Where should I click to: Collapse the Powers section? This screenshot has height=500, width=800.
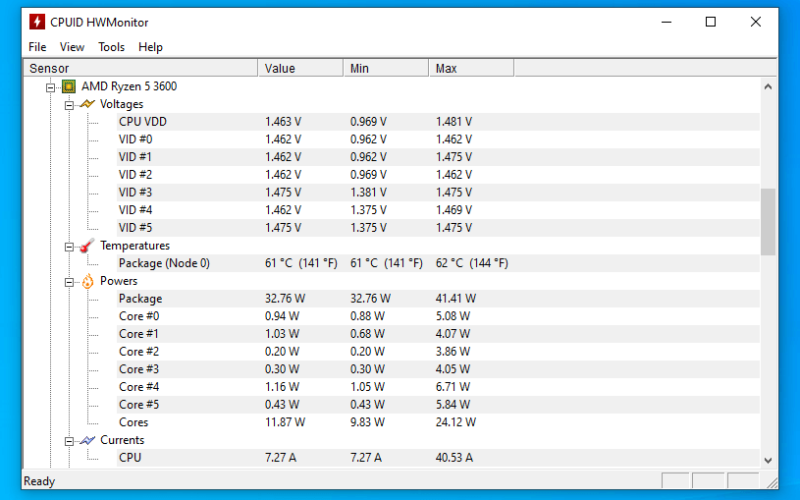(69, 282)
